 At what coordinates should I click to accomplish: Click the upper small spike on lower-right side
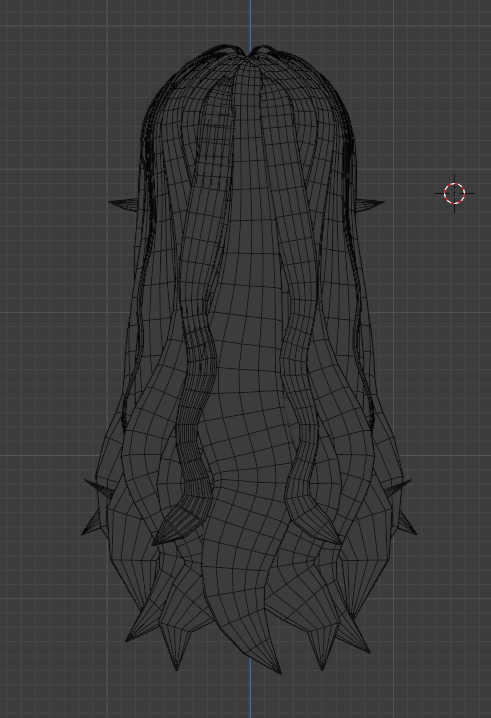click(398, 488)
